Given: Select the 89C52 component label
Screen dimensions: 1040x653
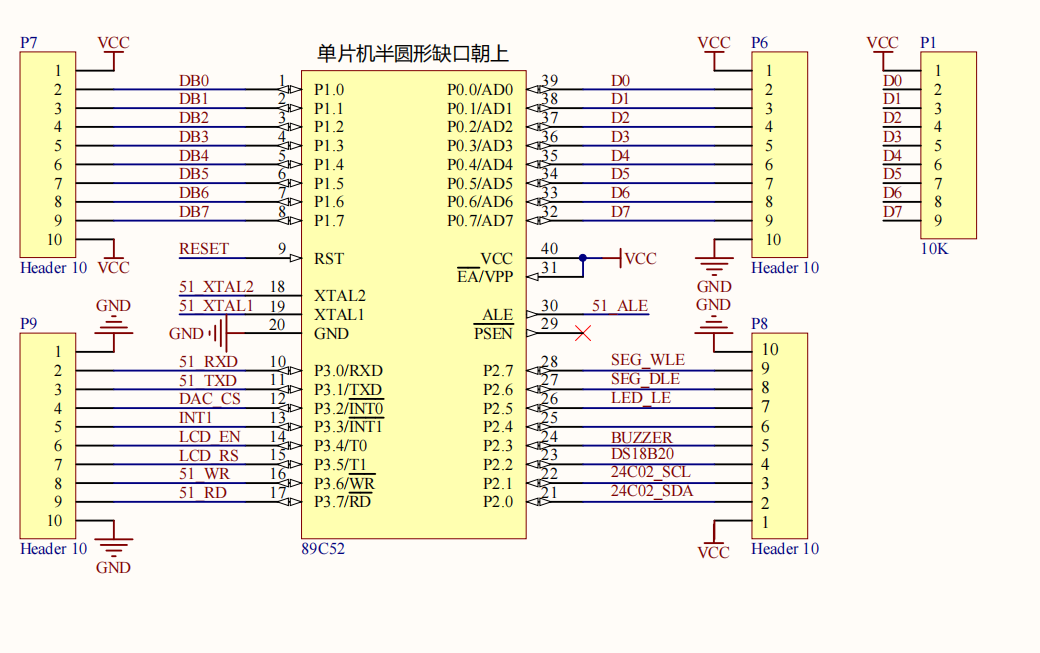Looking at the screenshot, I should pos(323,549).
